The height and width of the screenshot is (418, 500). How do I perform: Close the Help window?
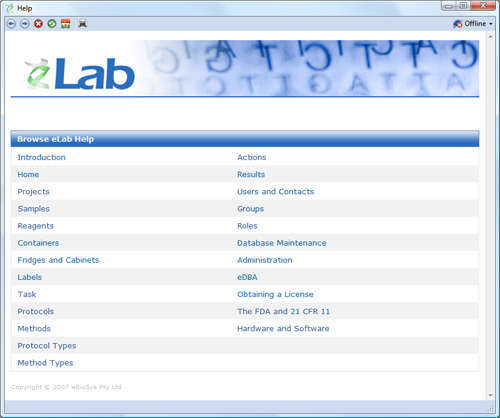pos(483,6)
